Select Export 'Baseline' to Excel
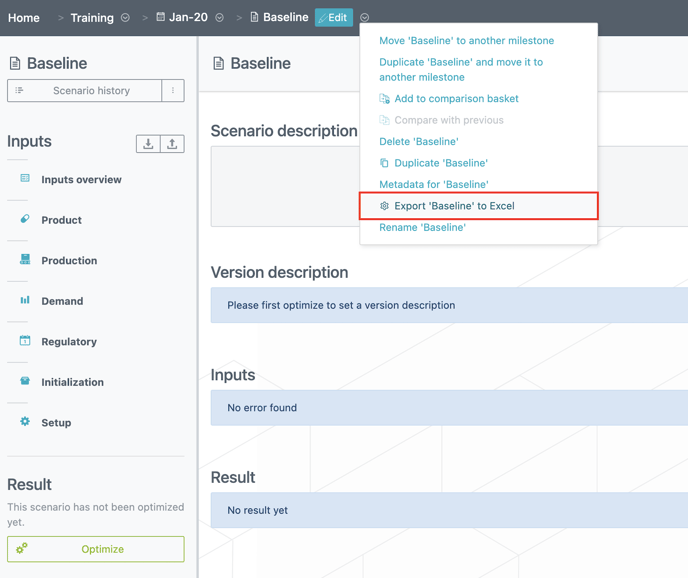The width and height of the screenshot is (688, 578). [454, 206]
